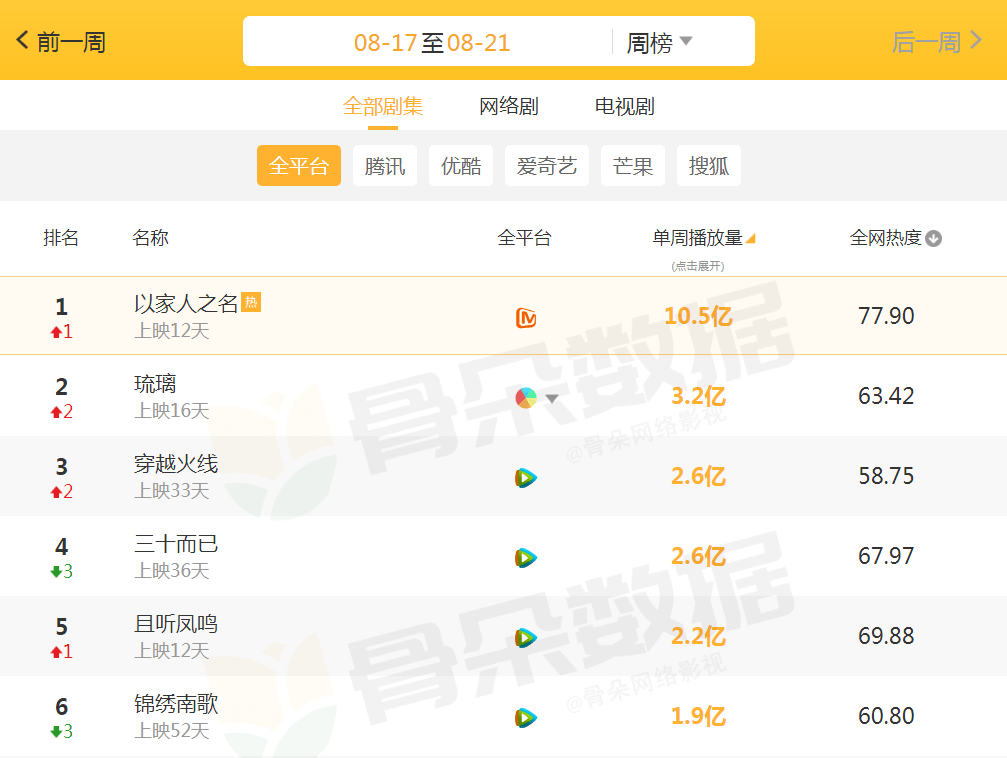Select the 爱奇艺 platform filter
The width and height of the screenshot is (1007, 758).
pos(547,166)
